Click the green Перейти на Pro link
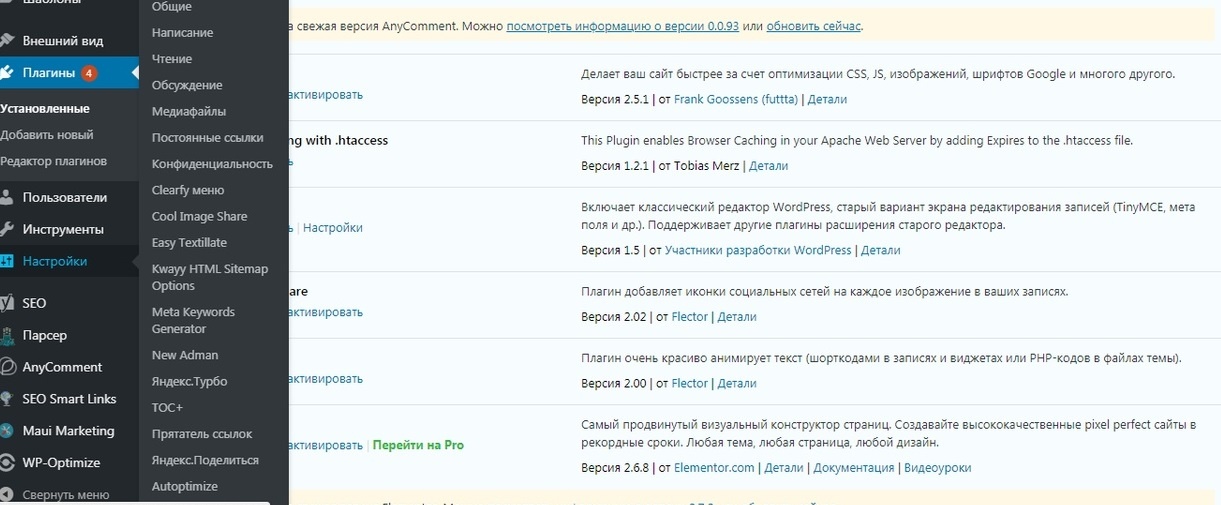 point(418,445)
